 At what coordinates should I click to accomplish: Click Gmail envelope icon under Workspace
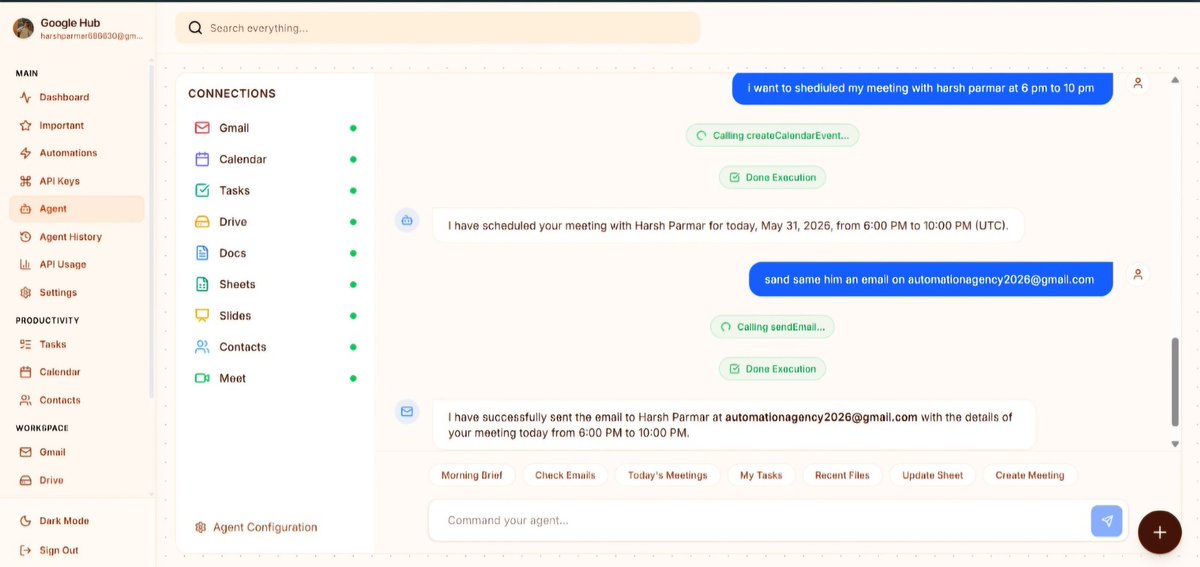tap(26, 452)
